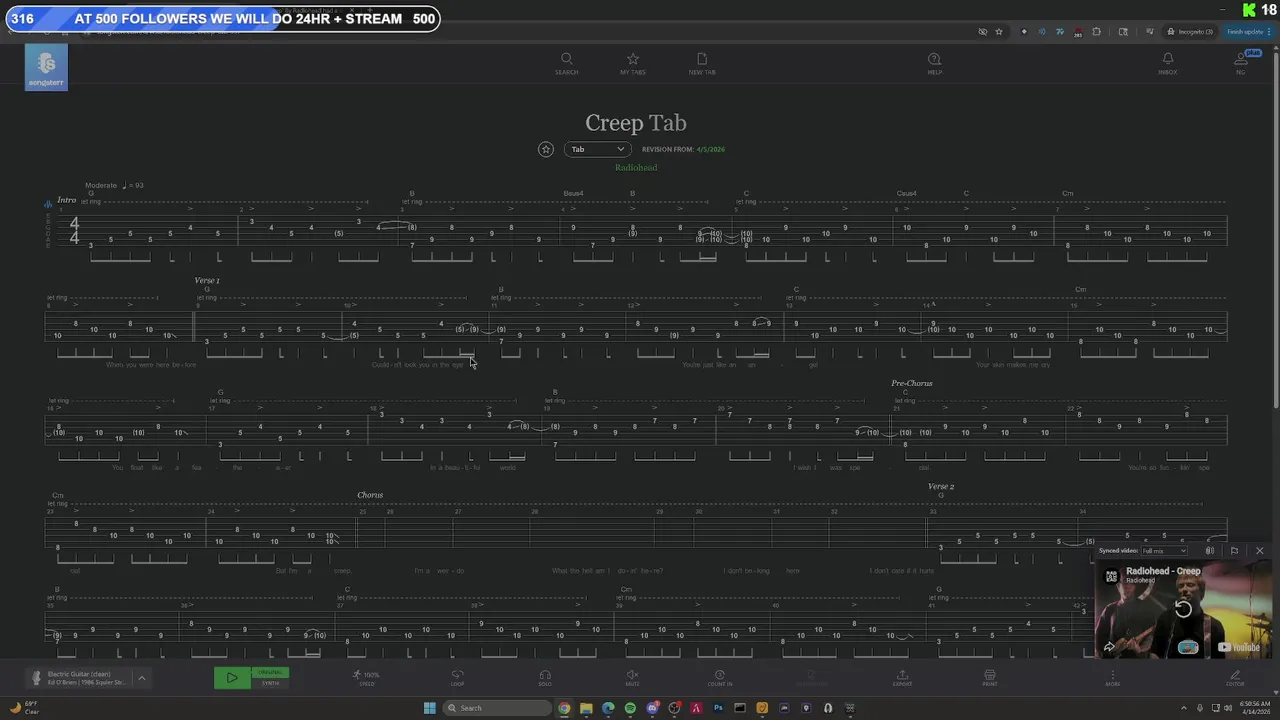Print the tab with Print icon
Screen dimensions: 1280x720
(x=989, y=678)
